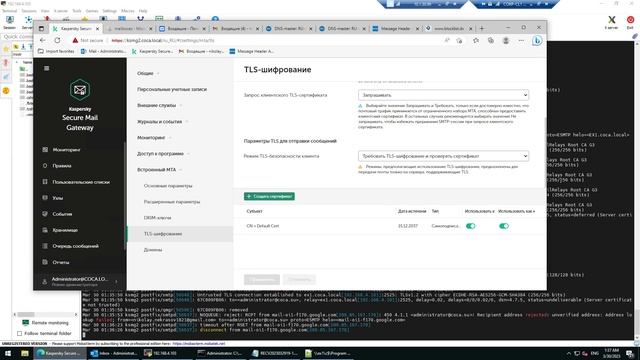Screen dimensions: 640x360
Task: Toggle 'Use in' switch for Default Cert
Action: 471,226
